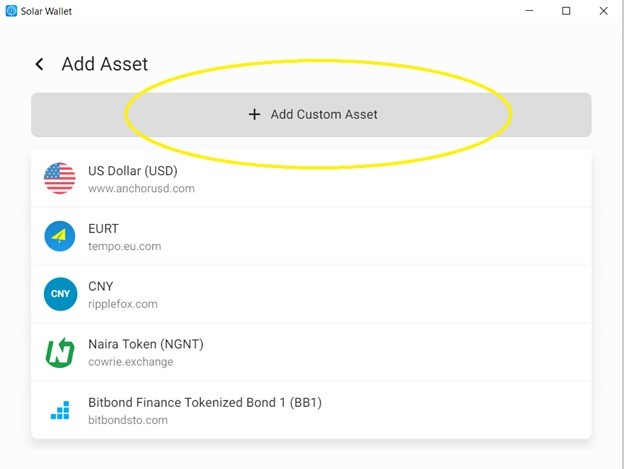Click the cowrie.exchange domain text

click(x=131, y=362)
